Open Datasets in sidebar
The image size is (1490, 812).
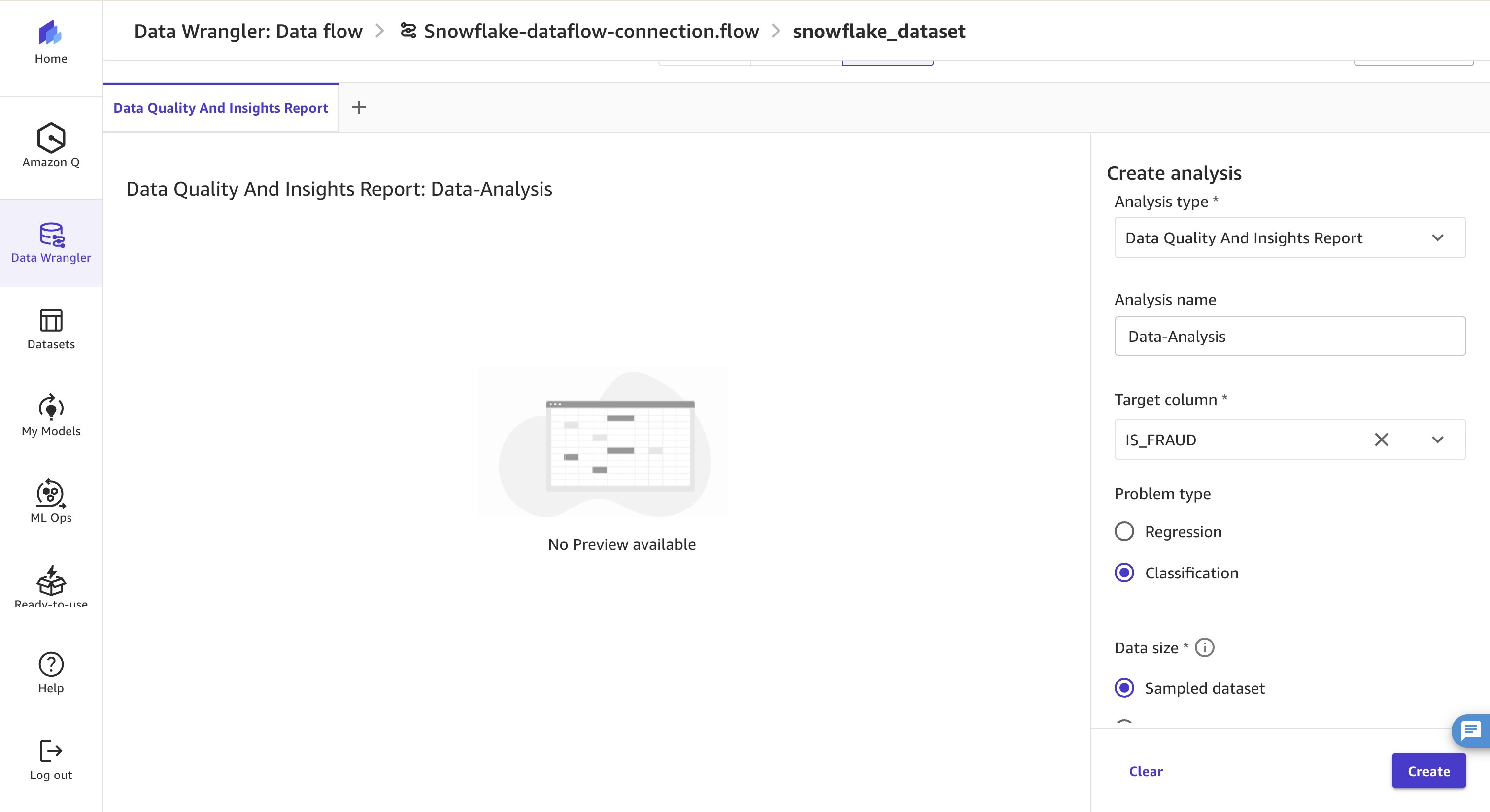[51, 329]
